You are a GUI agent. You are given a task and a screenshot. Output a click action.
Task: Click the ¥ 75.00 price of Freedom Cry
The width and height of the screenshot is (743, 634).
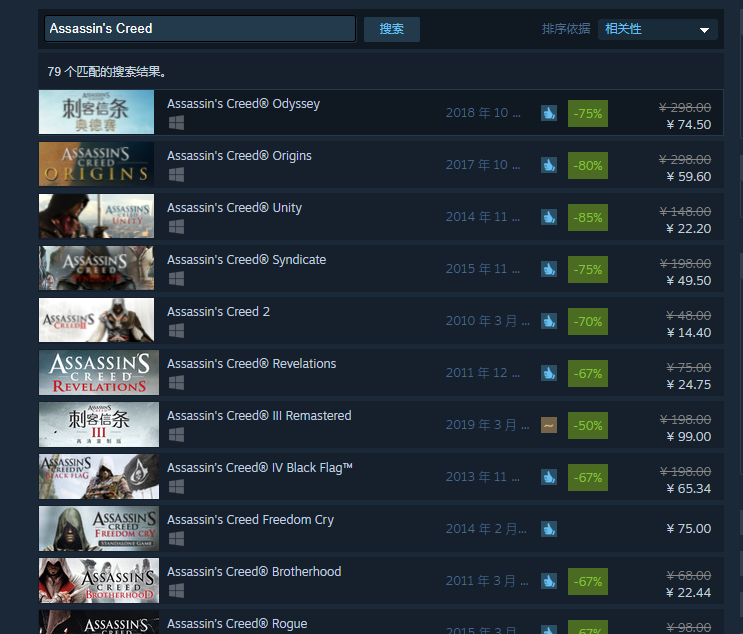688,529
